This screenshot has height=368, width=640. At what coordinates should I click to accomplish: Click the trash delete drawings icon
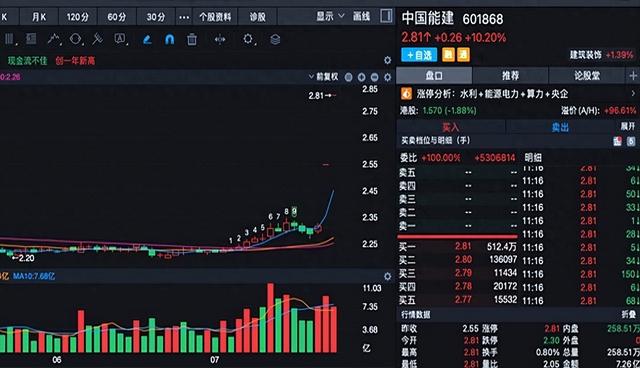pos(192,40)
